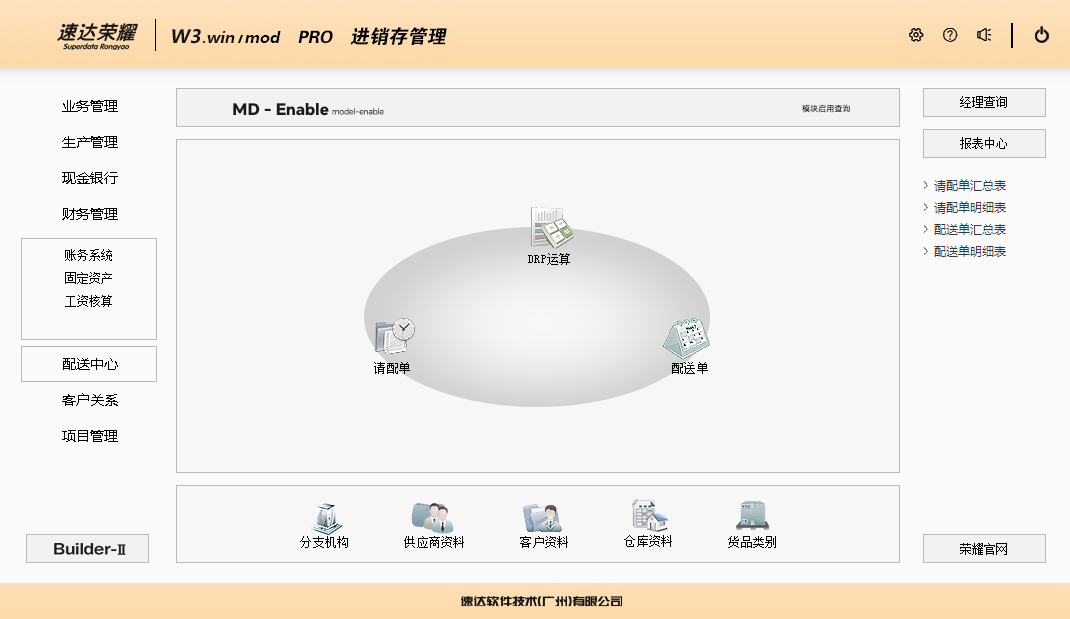Click the settings gear icon

pos(916,35)
